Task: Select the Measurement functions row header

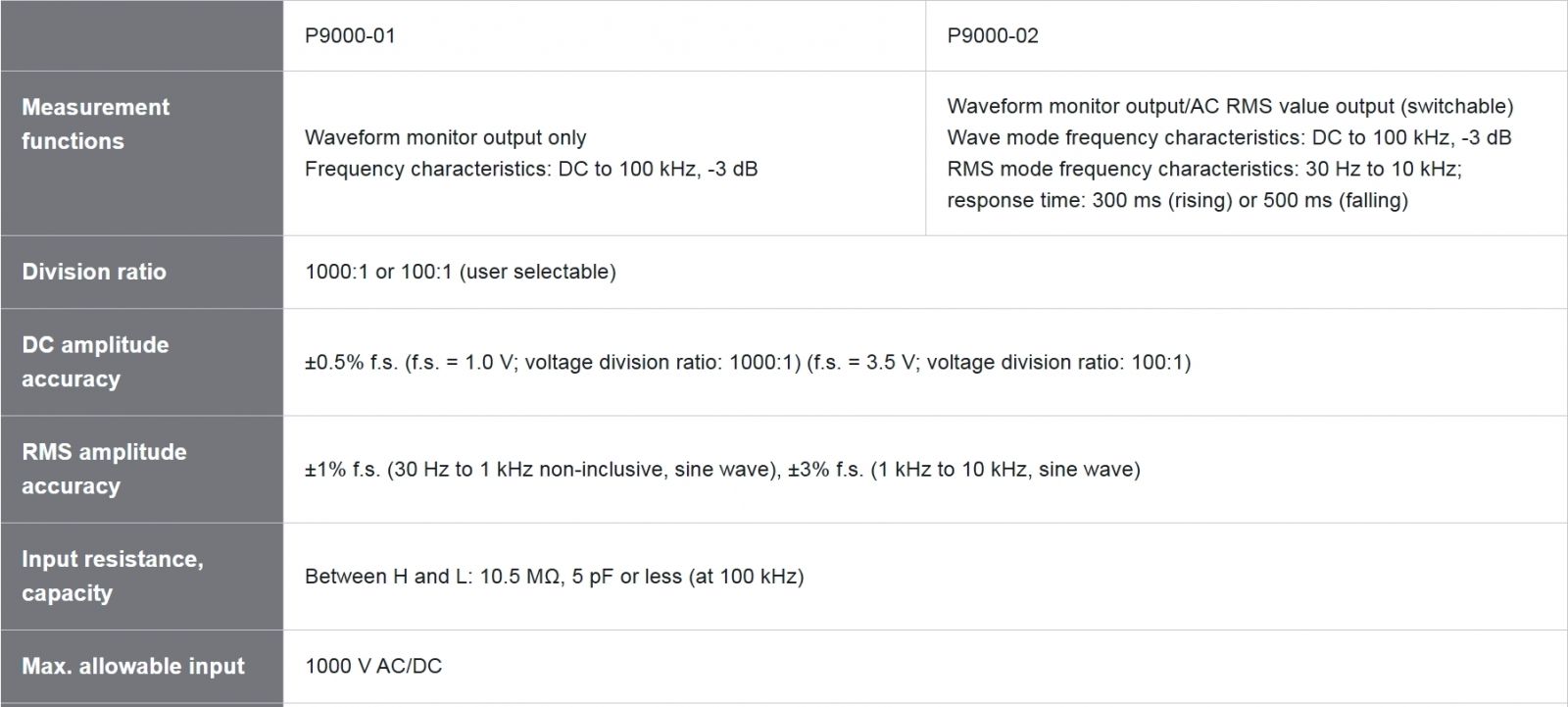Action: 95,124
